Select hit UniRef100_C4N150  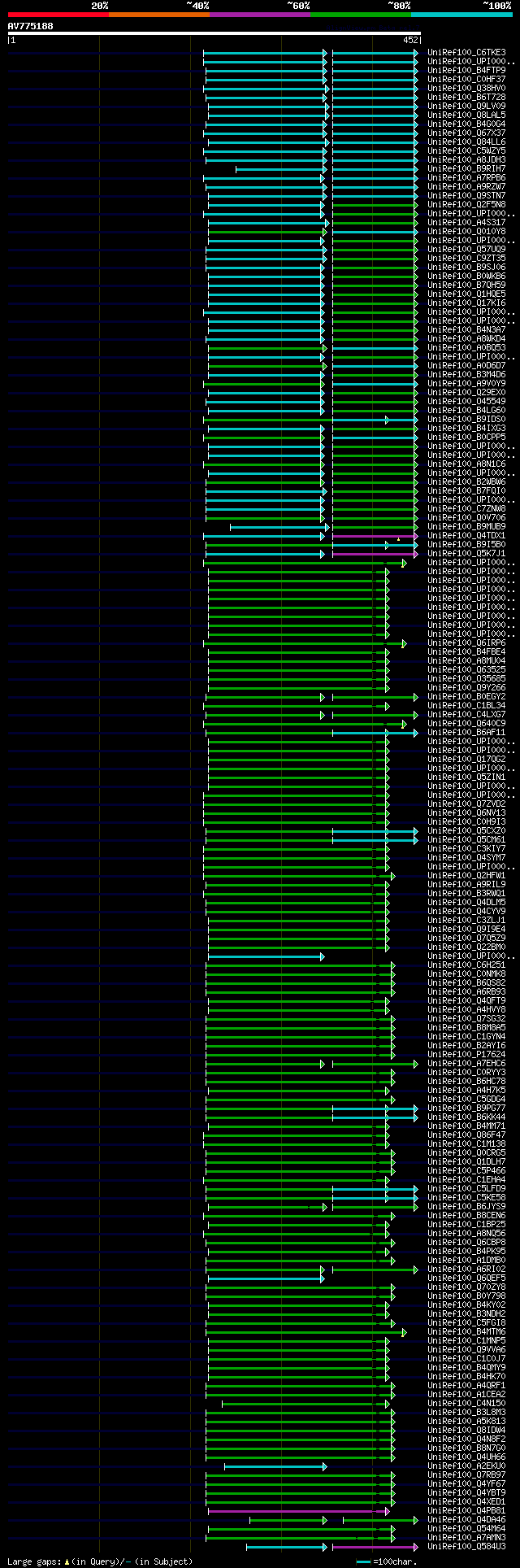[466, 1404]
